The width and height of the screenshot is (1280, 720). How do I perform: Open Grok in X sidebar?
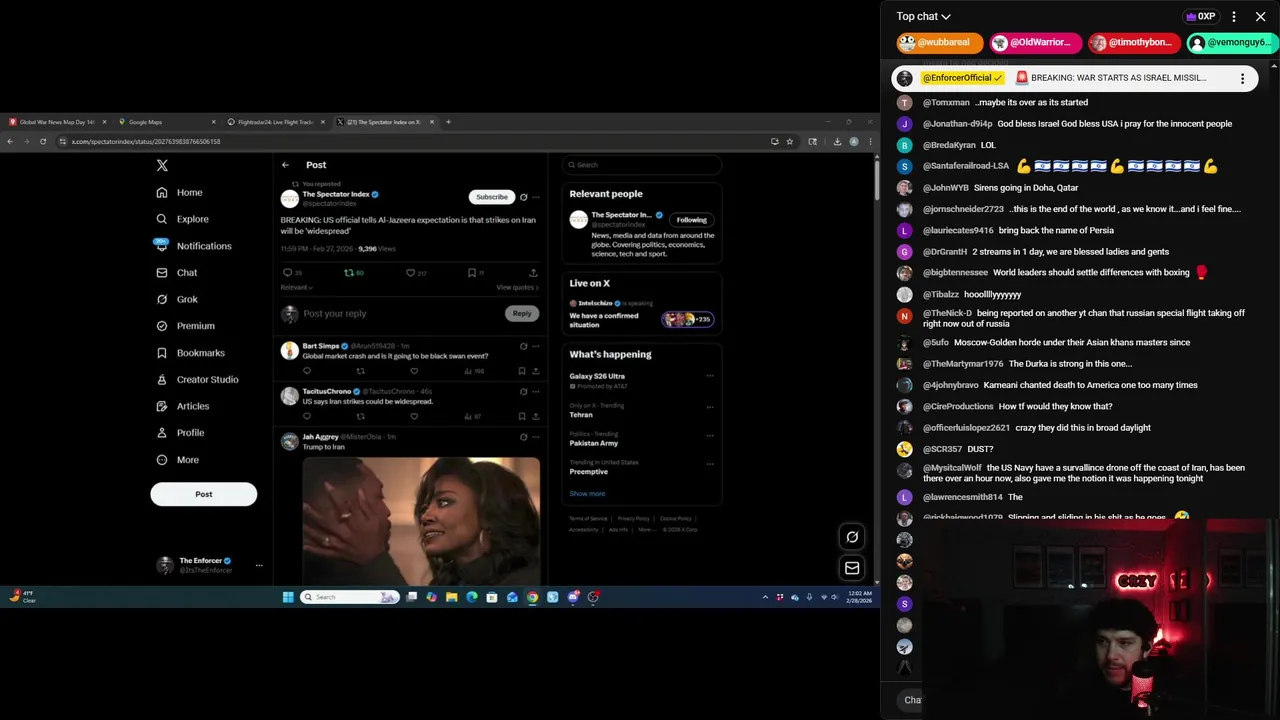click(177, 299)
